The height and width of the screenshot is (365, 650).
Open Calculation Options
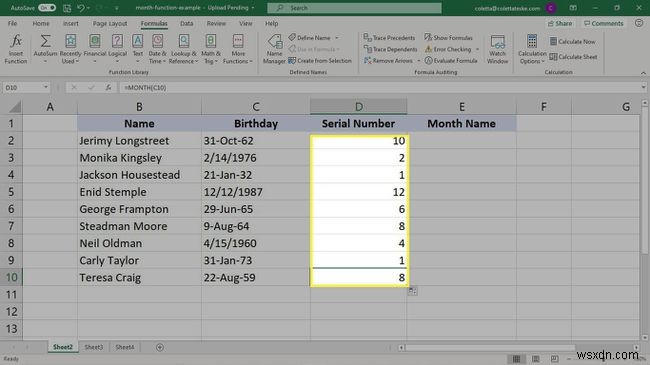[x=532, y=49]
